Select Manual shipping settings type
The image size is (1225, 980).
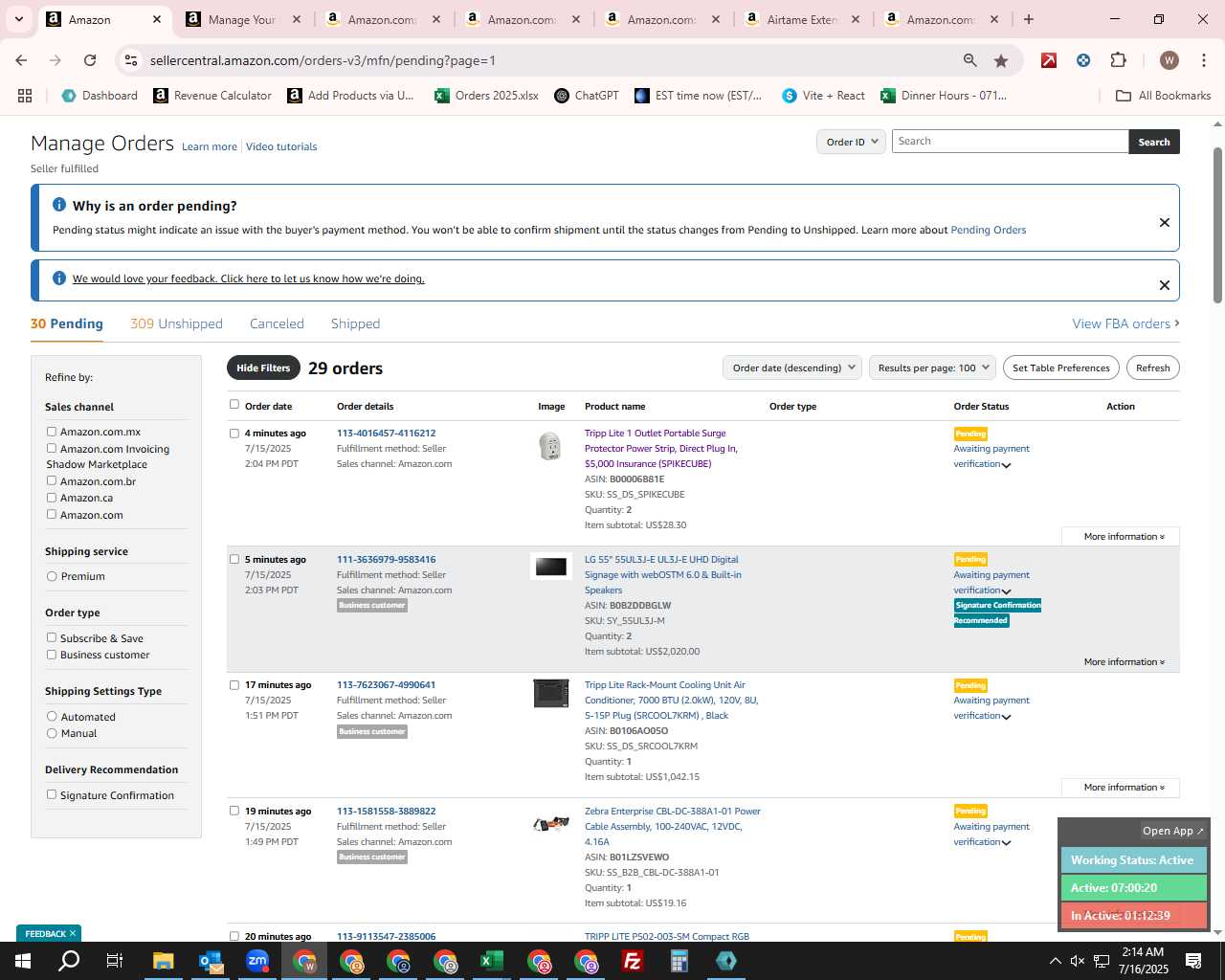(52, 733)
